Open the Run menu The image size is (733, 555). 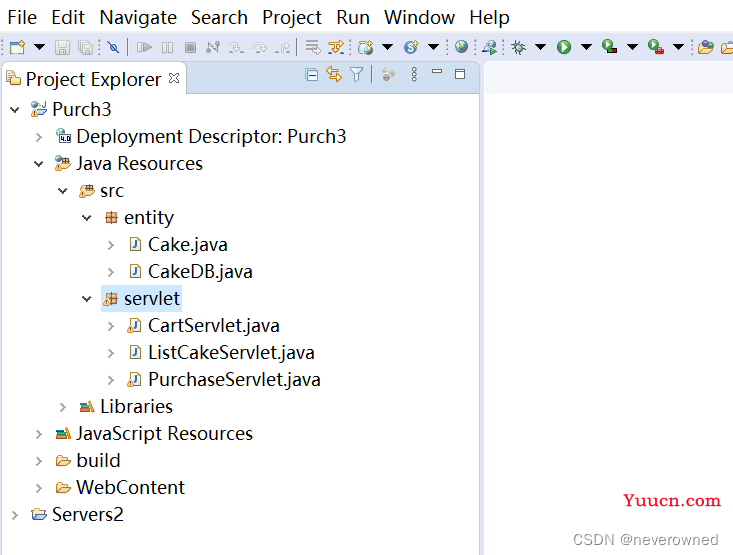point(353,18)
